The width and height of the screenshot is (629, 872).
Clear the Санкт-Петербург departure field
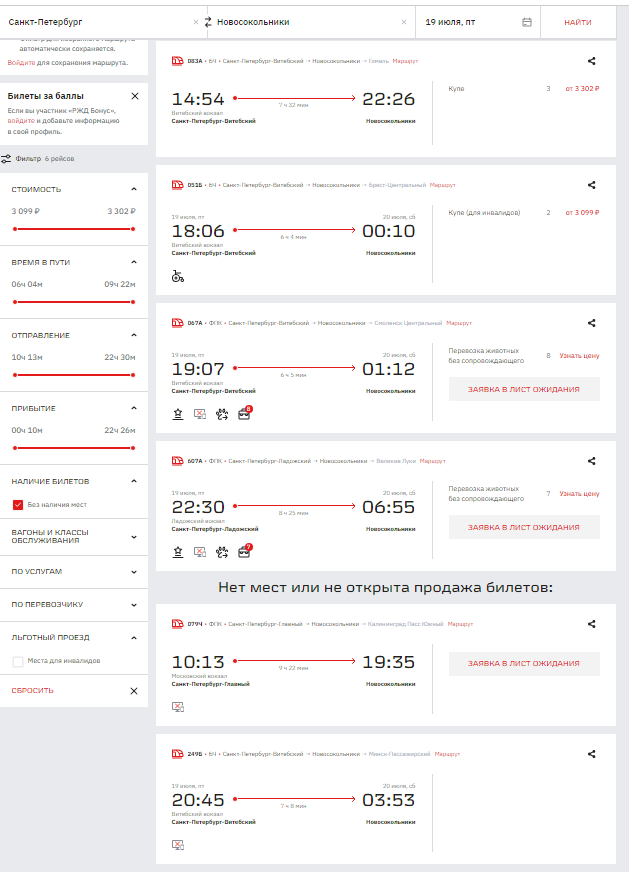pos(195,22)
